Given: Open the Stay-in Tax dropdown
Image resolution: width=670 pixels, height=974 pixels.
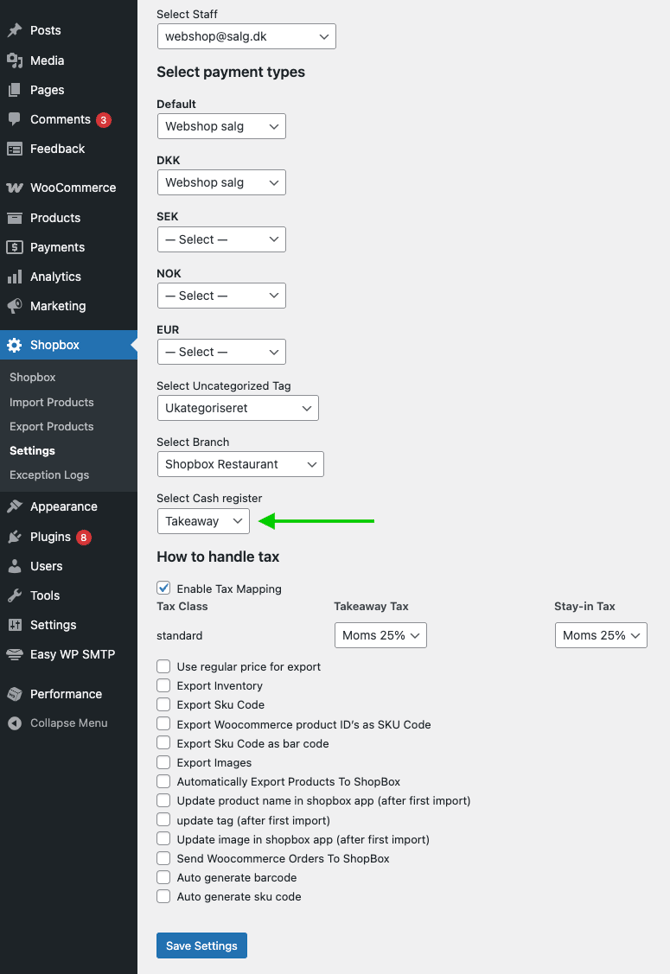Looking at the screenshot, I should pos(600,635).
